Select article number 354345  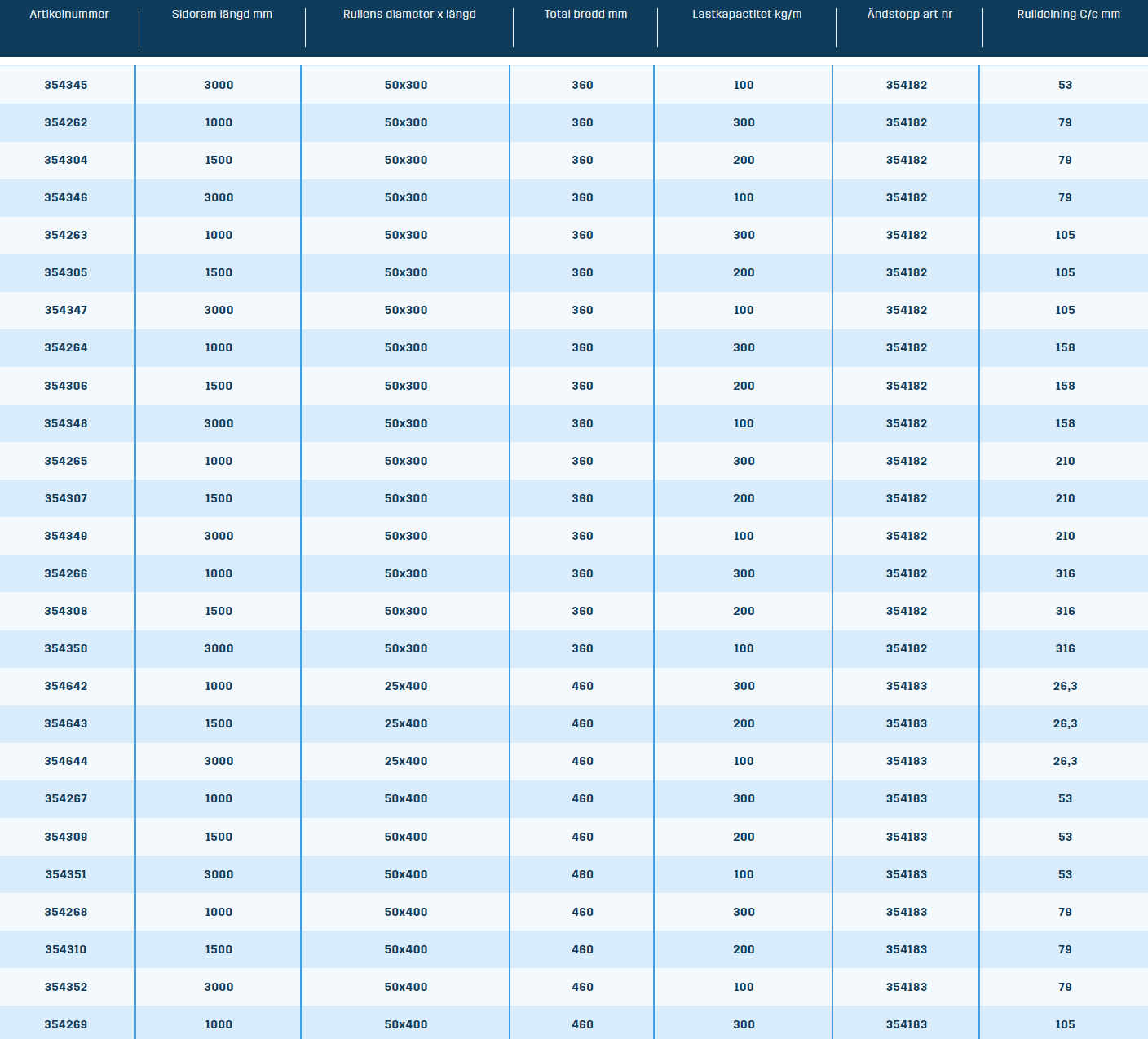pos(66,85)
